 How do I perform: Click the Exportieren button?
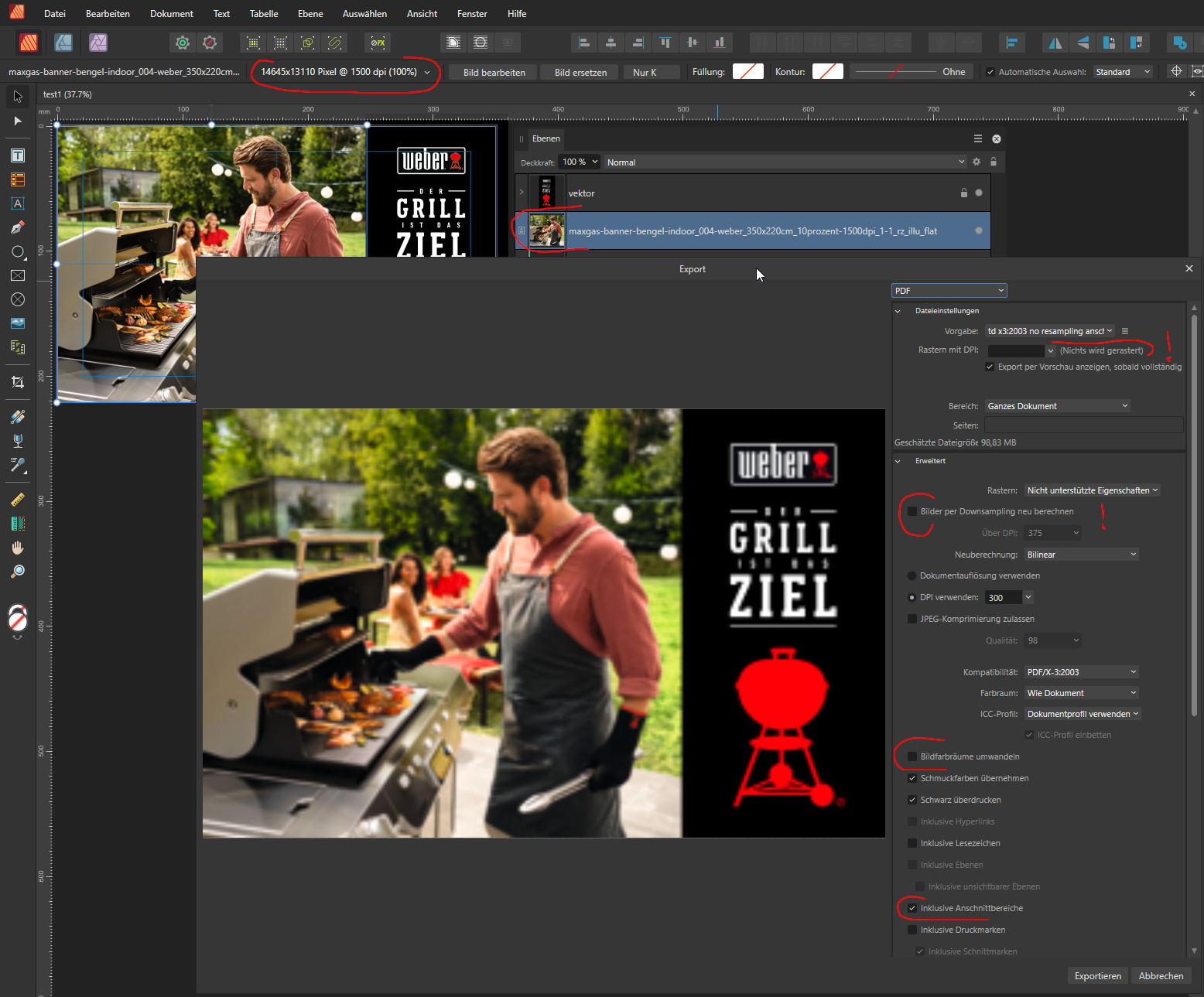(x=1097, y=976)
